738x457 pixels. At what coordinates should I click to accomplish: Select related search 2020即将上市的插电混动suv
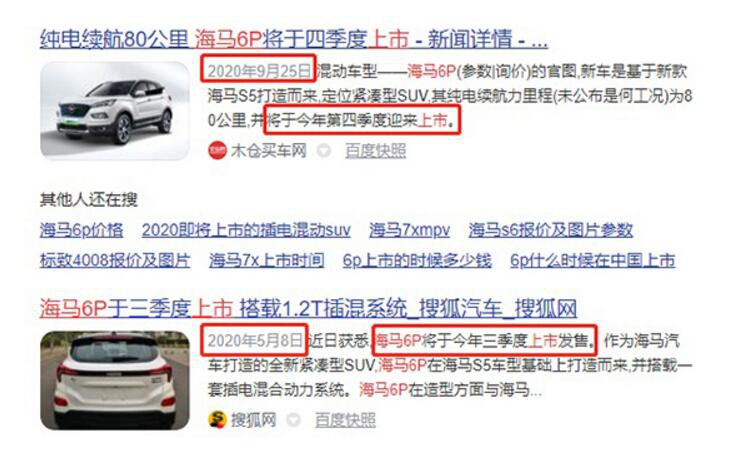tap(246, 230)
